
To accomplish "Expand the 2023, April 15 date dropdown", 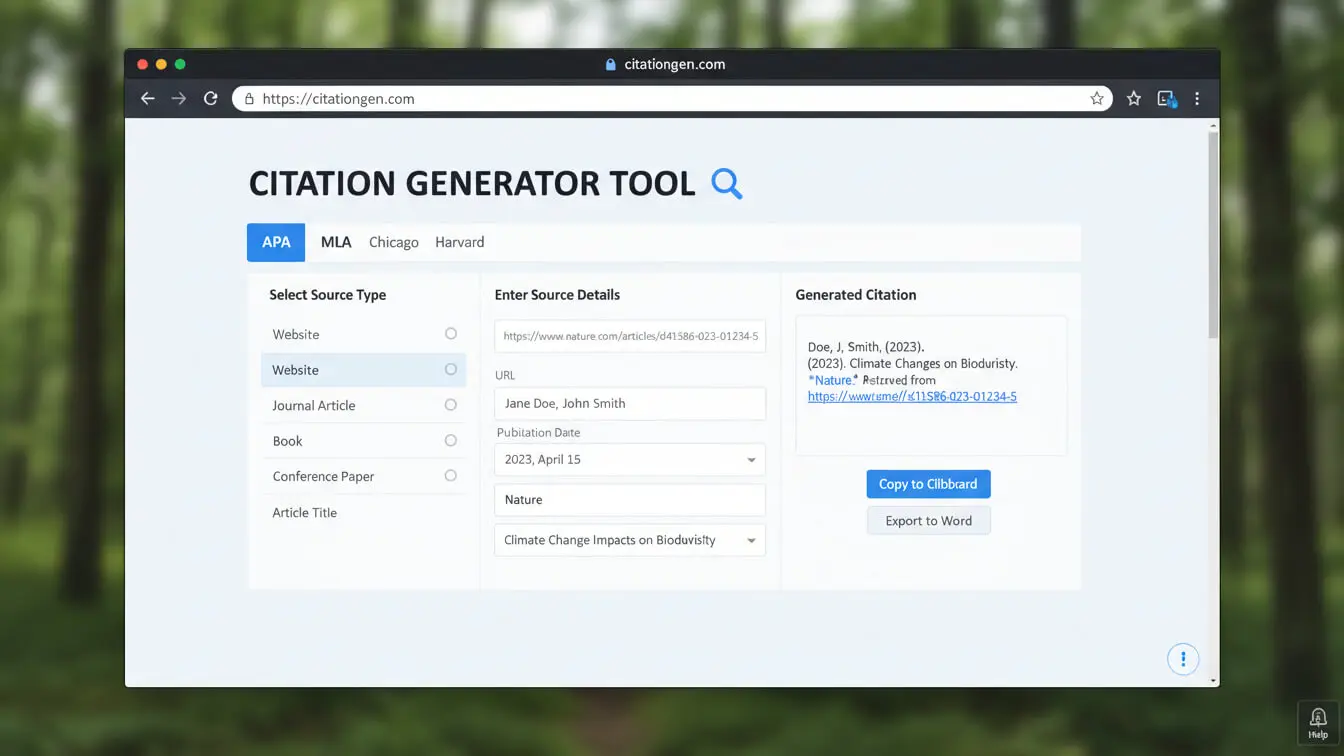I will [x=751, y=460].
